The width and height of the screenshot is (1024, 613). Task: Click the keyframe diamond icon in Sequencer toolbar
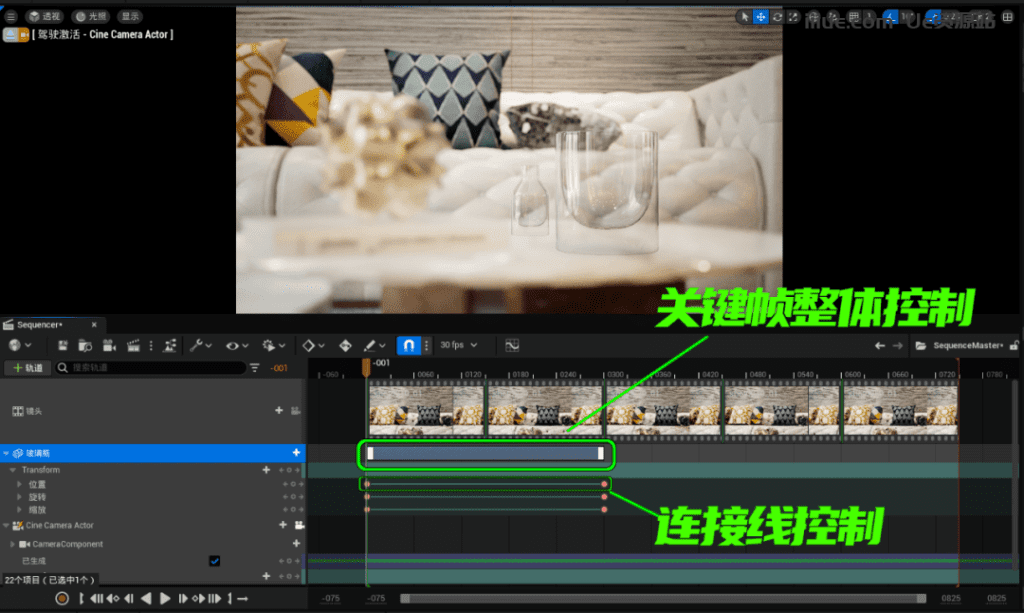pyautogui.click(x=309, y=345)
